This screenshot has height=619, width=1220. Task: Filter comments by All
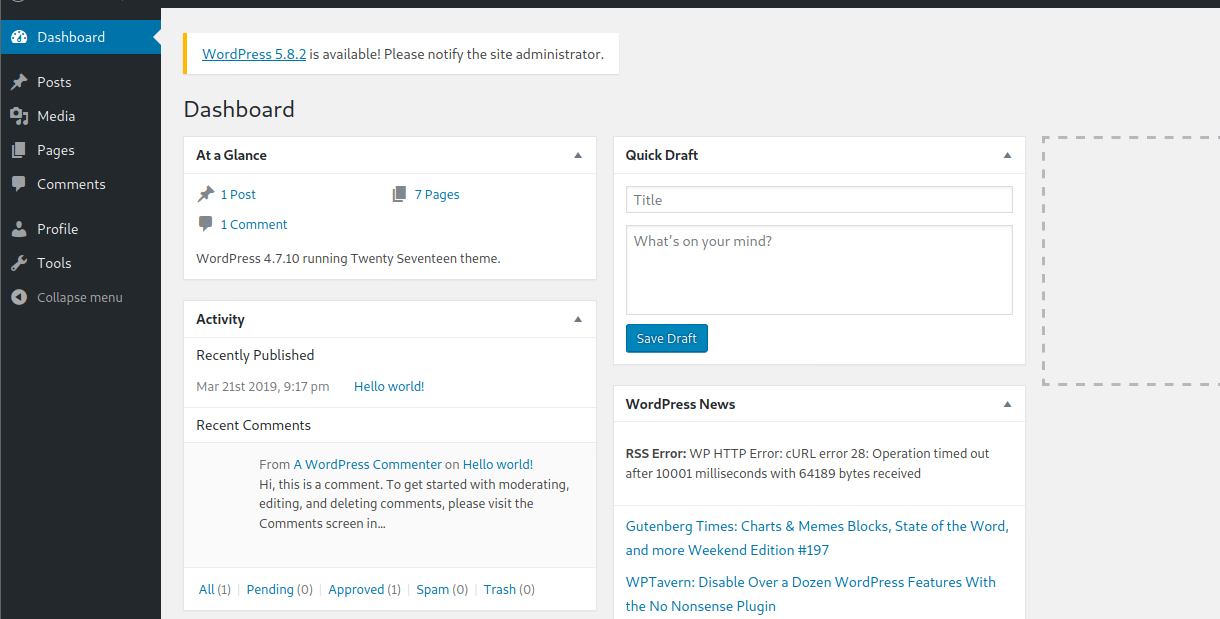tap(207, 589)
